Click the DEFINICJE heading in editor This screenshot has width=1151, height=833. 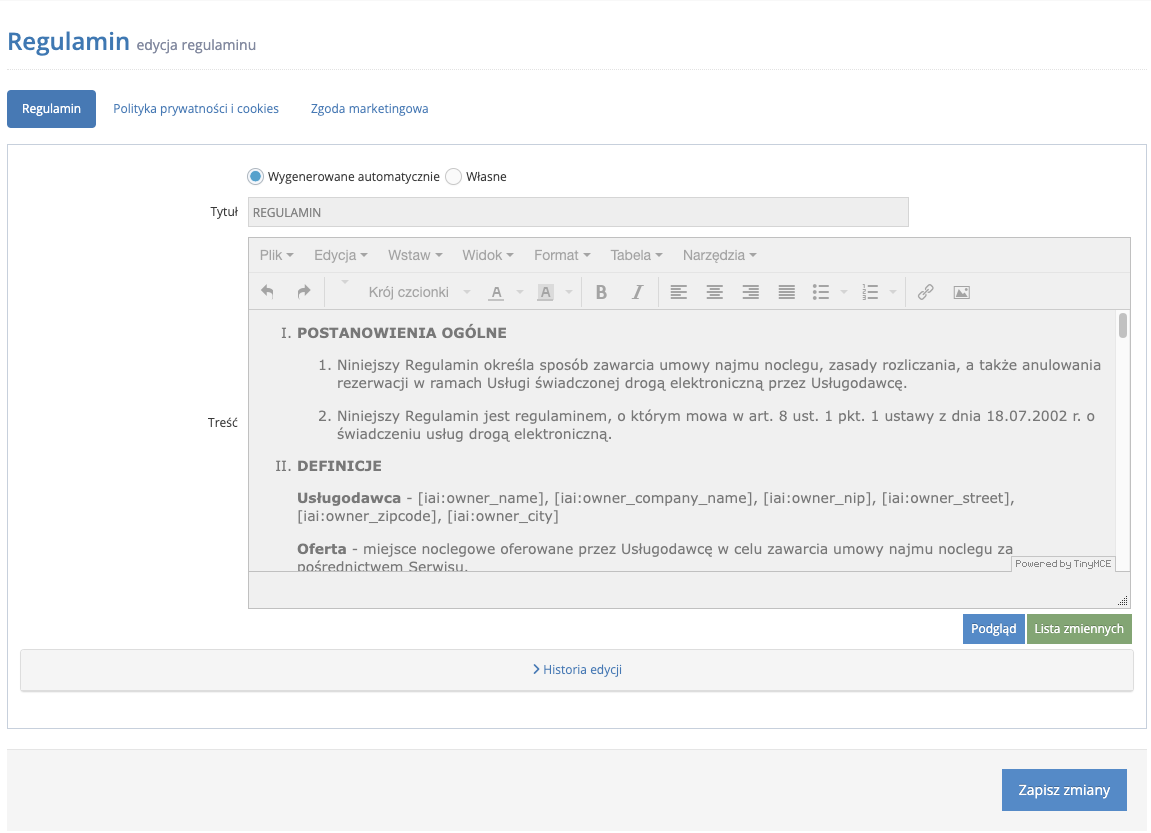point(339,466)
